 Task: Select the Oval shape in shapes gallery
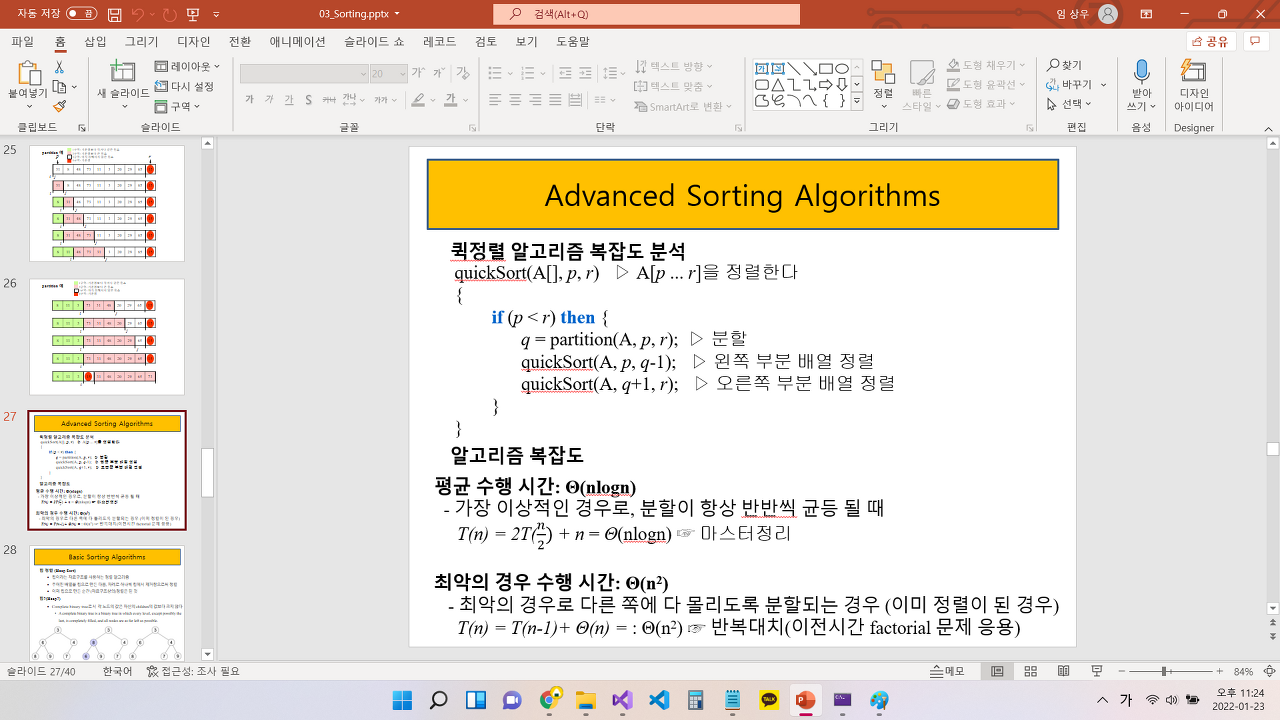point(842,69)
